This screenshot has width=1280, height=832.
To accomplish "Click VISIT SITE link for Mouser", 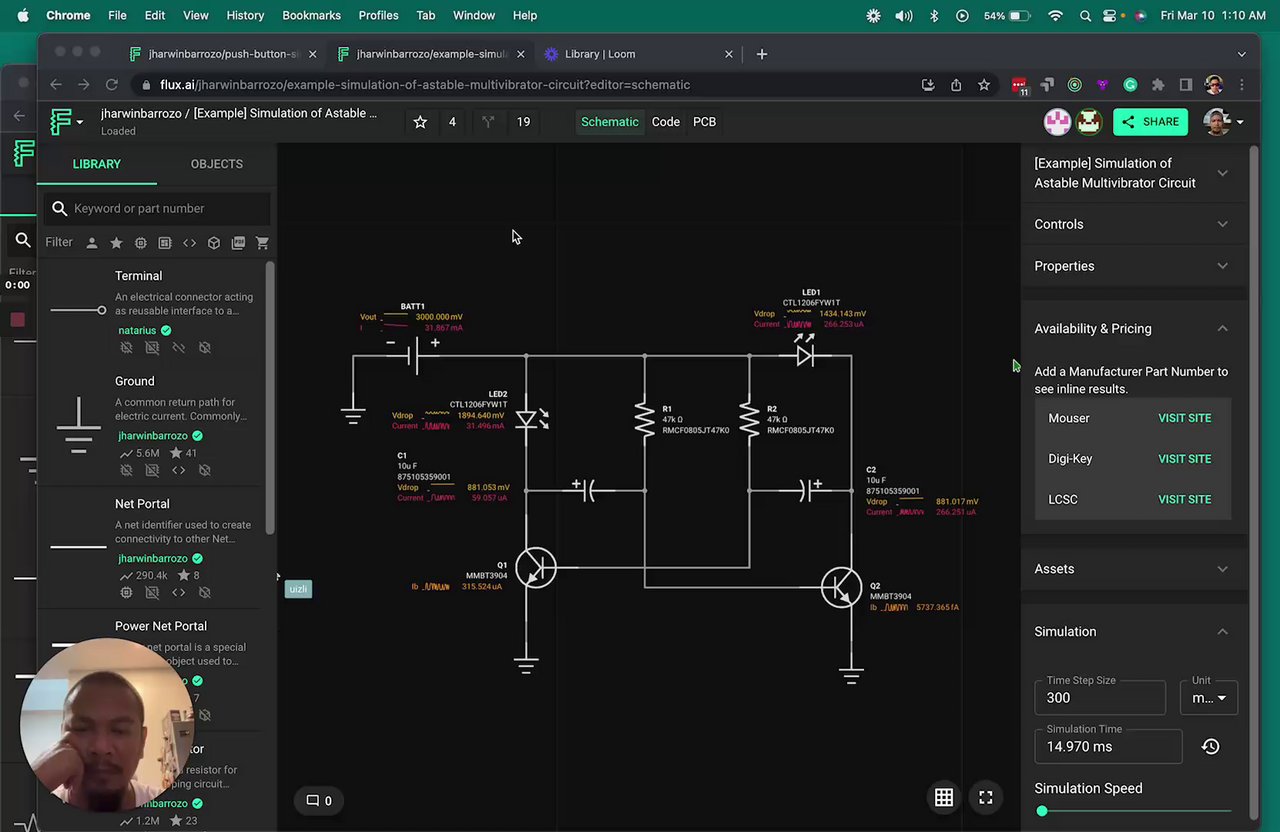I will [1184, 418].
